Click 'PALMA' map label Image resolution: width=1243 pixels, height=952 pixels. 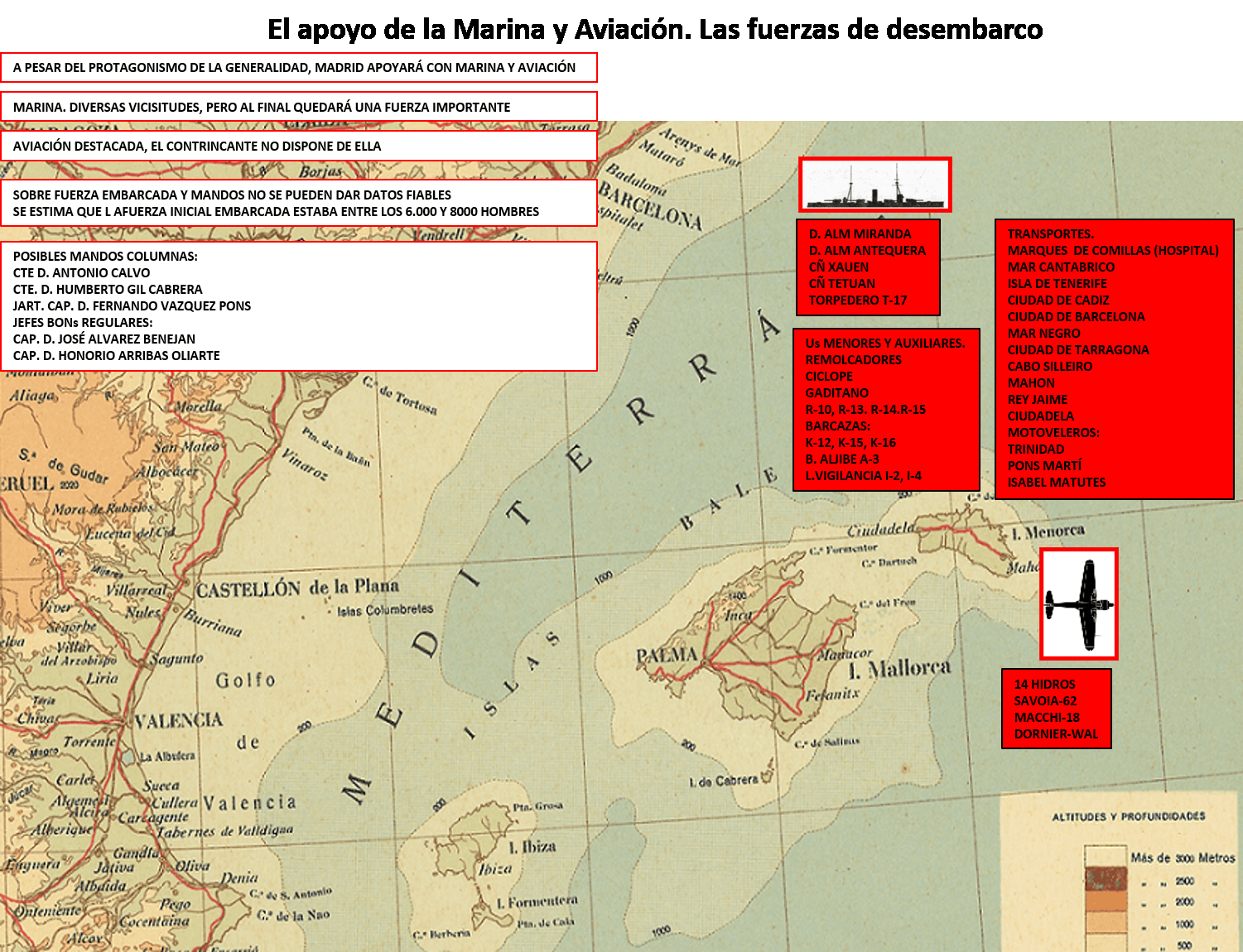pos(667,656)
